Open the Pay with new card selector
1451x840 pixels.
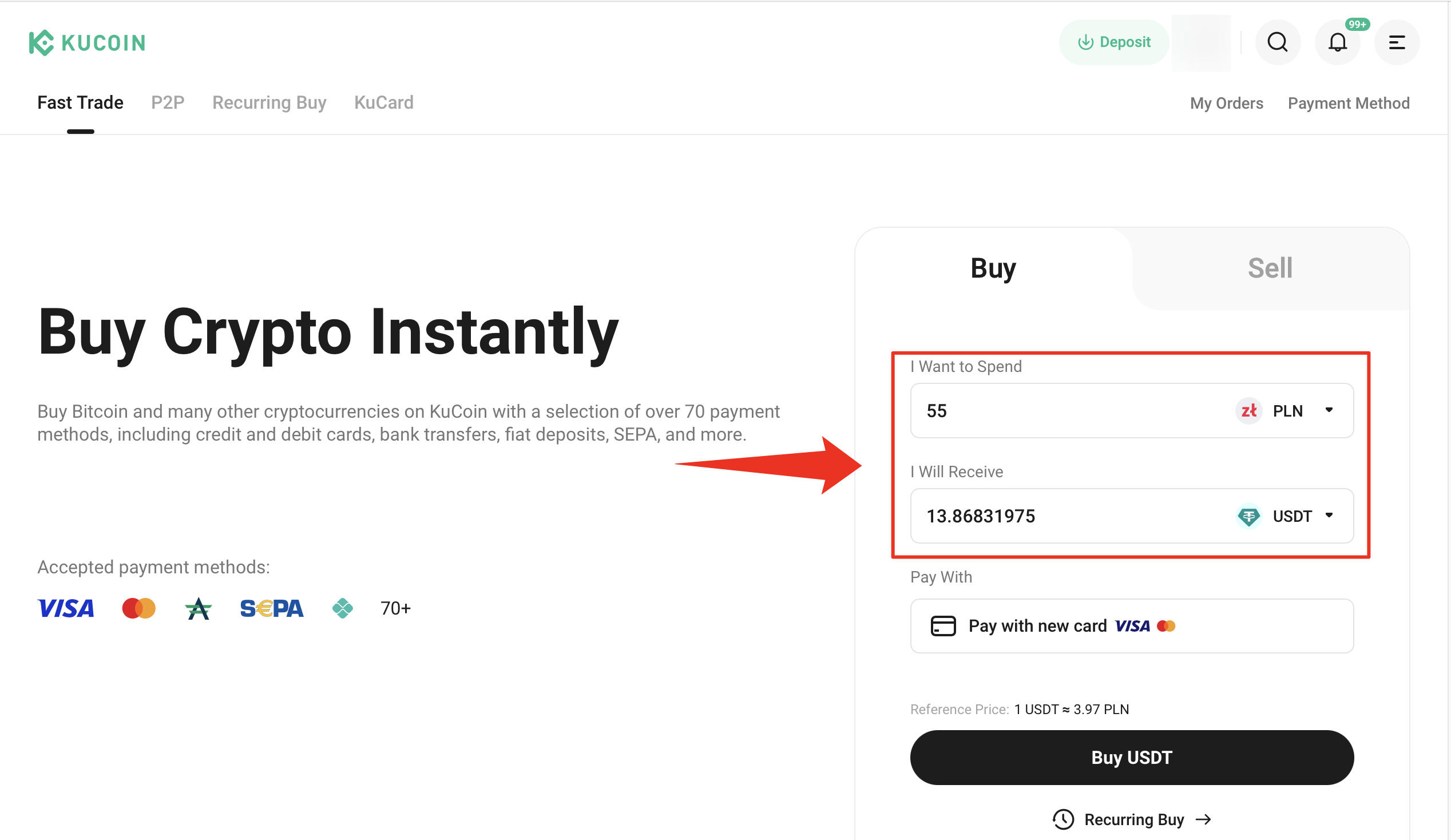tap(1131, 626)
